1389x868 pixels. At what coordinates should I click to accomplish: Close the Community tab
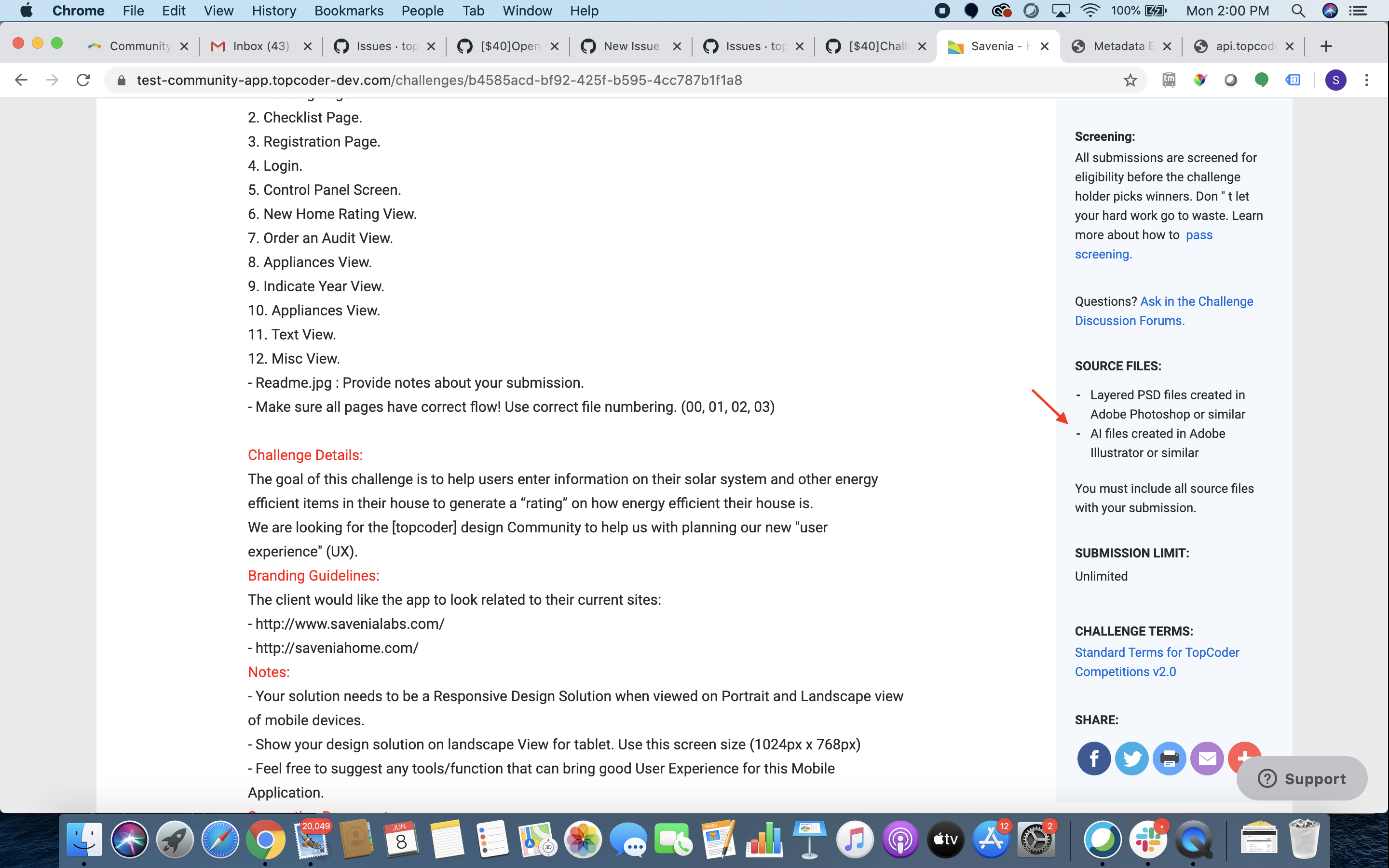184,46
